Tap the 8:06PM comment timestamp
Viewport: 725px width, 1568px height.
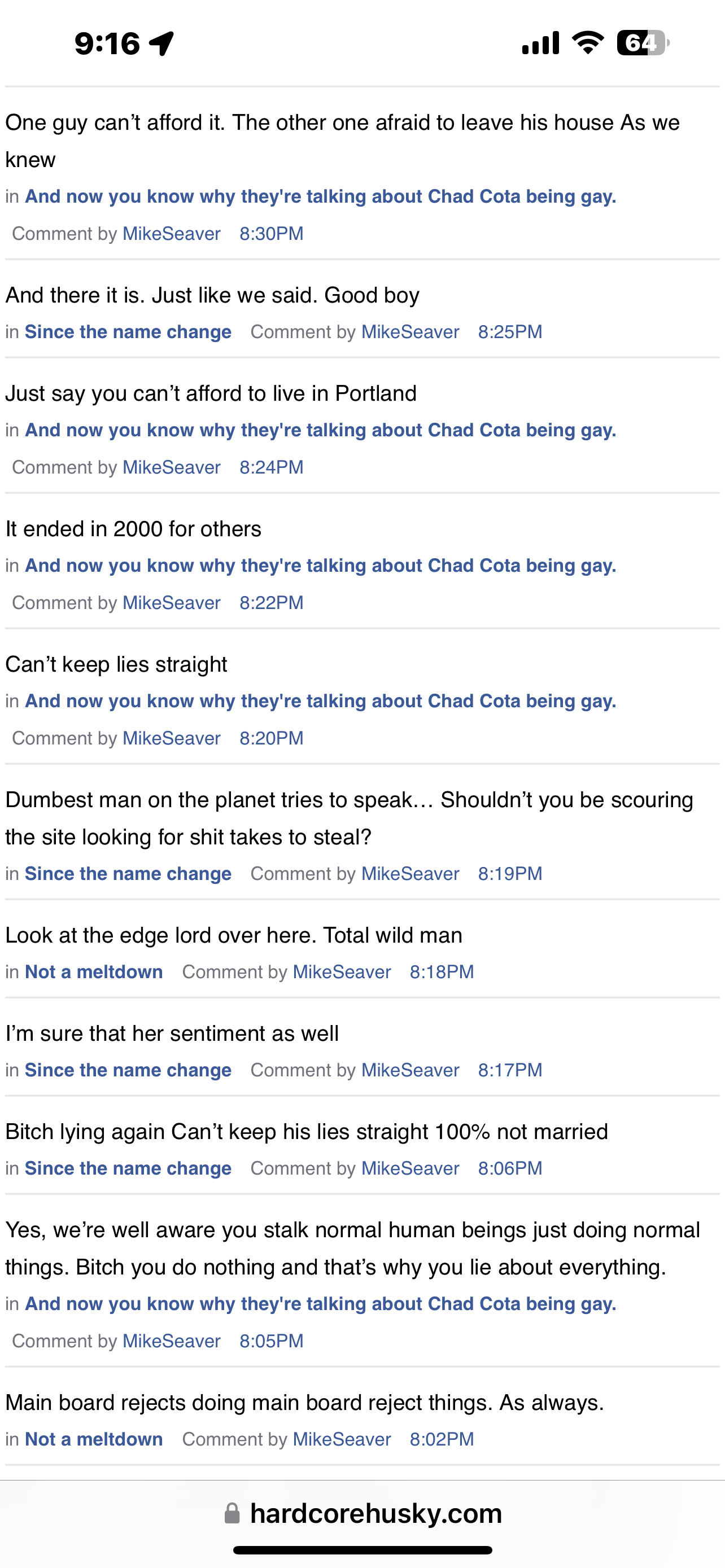click(510, 1168)
